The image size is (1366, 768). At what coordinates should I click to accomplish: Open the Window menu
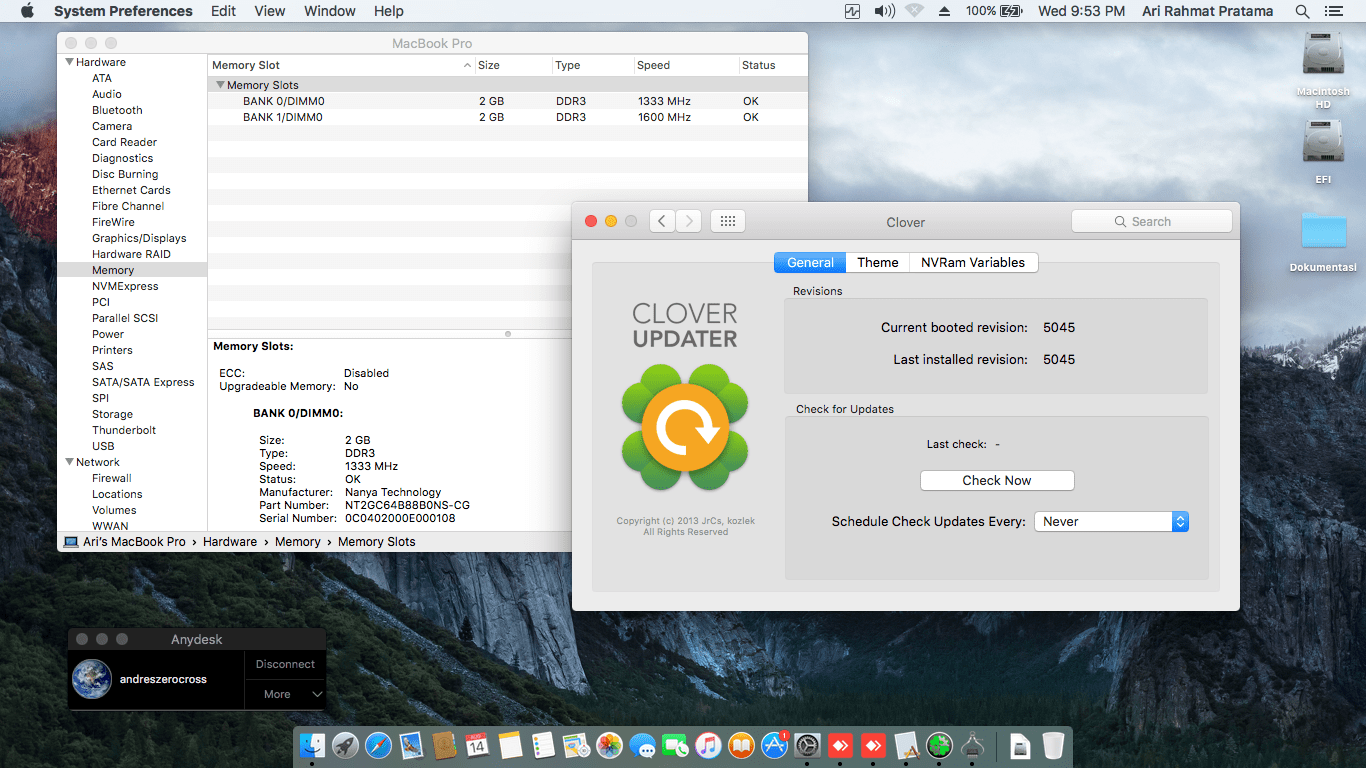(x=330, y=11)
